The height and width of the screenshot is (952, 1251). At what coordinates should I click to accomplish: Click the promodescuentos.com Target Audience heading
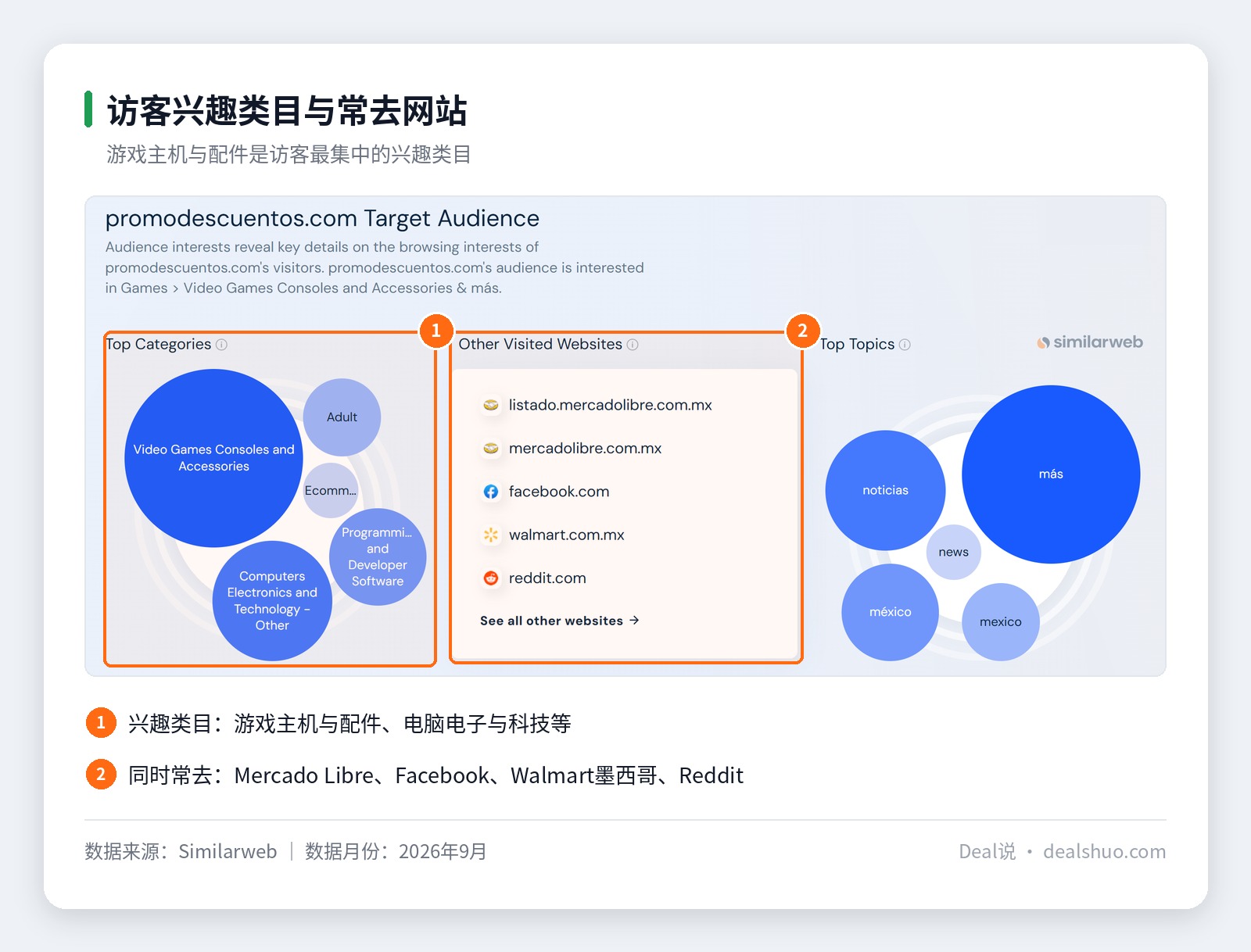click(322, 219)
